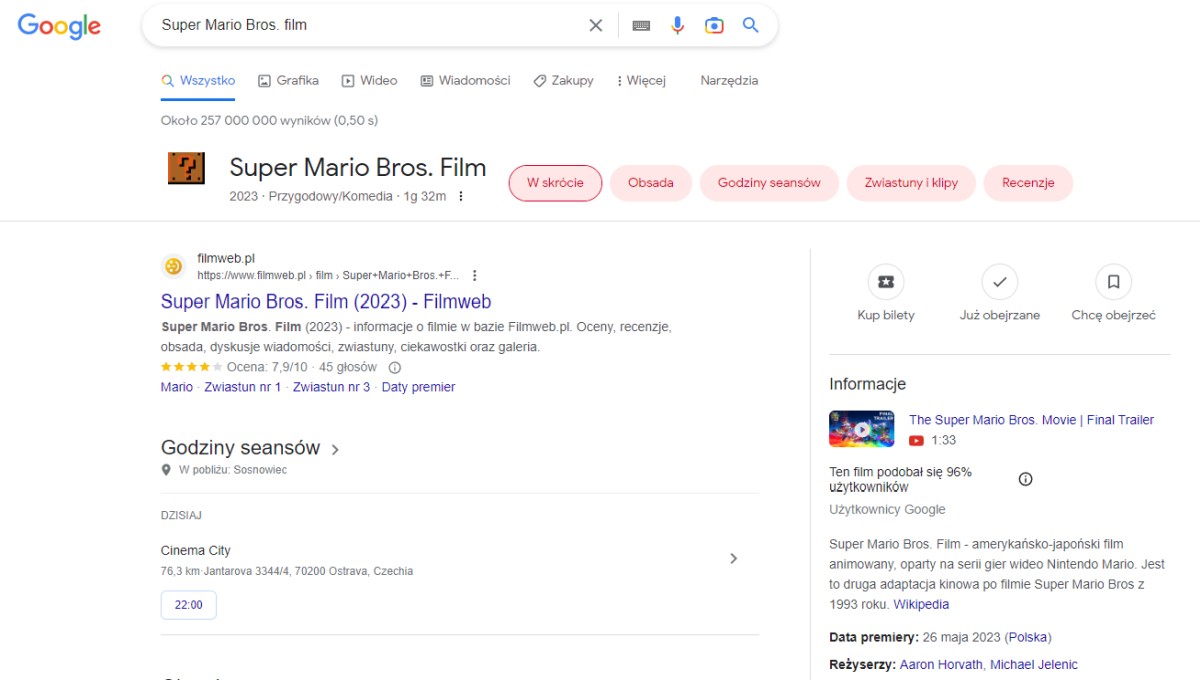Click the Final Trailer video thumbnail

tap(861, 428)
